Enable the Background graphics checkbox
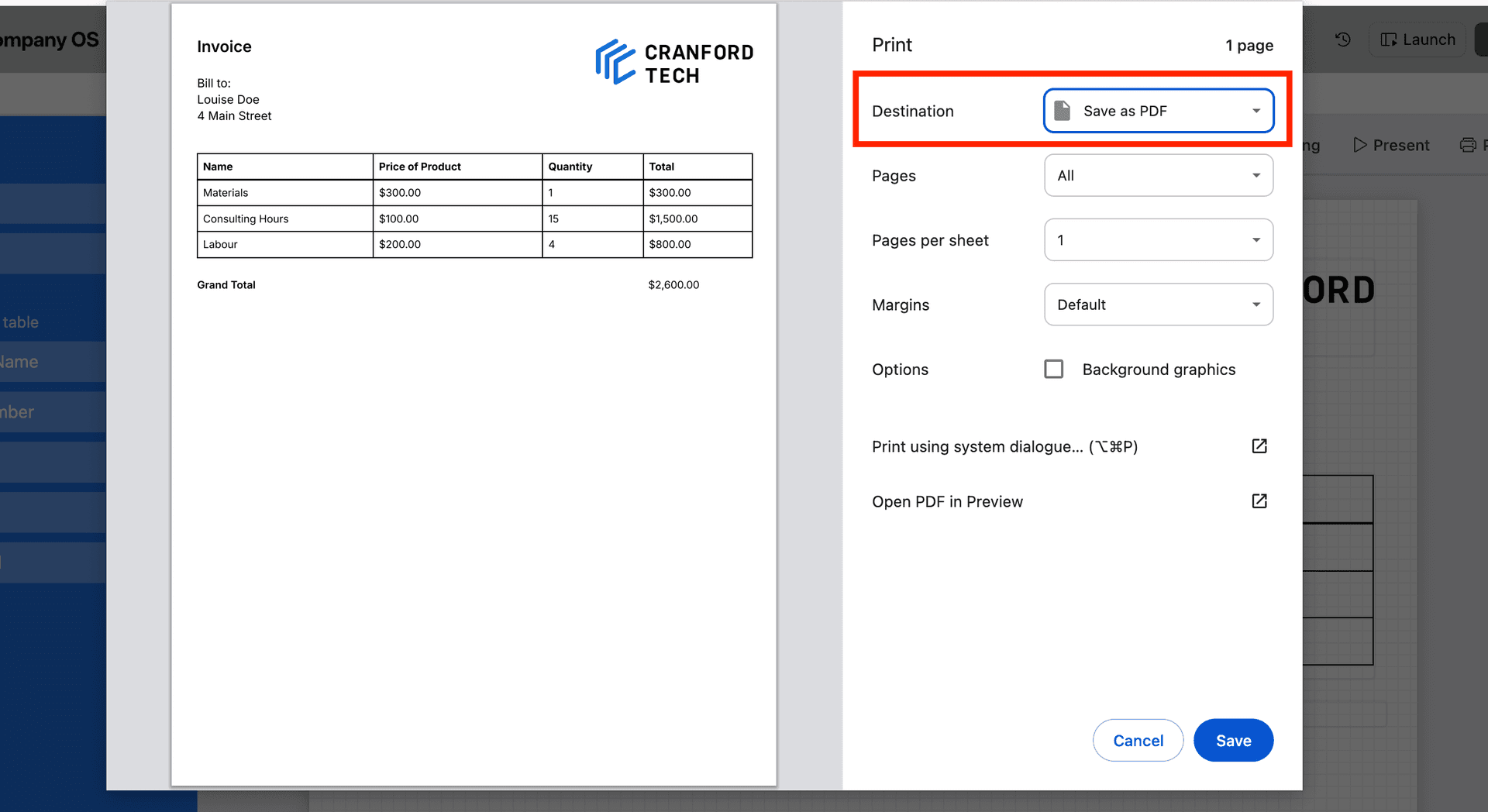The width and height of the screenshot is (1488, 812). coord(1054,369)
